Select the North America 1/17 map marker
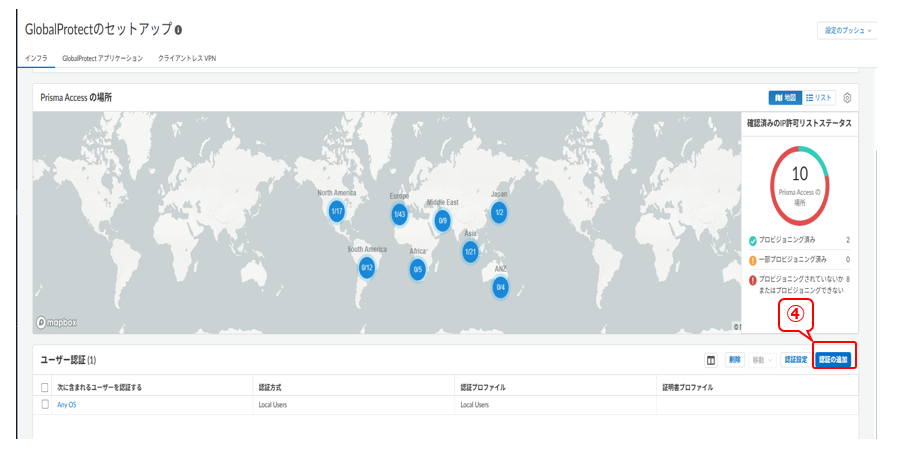Image resolution: width=900 pixels, height=450 pixels. click(337, 211)
